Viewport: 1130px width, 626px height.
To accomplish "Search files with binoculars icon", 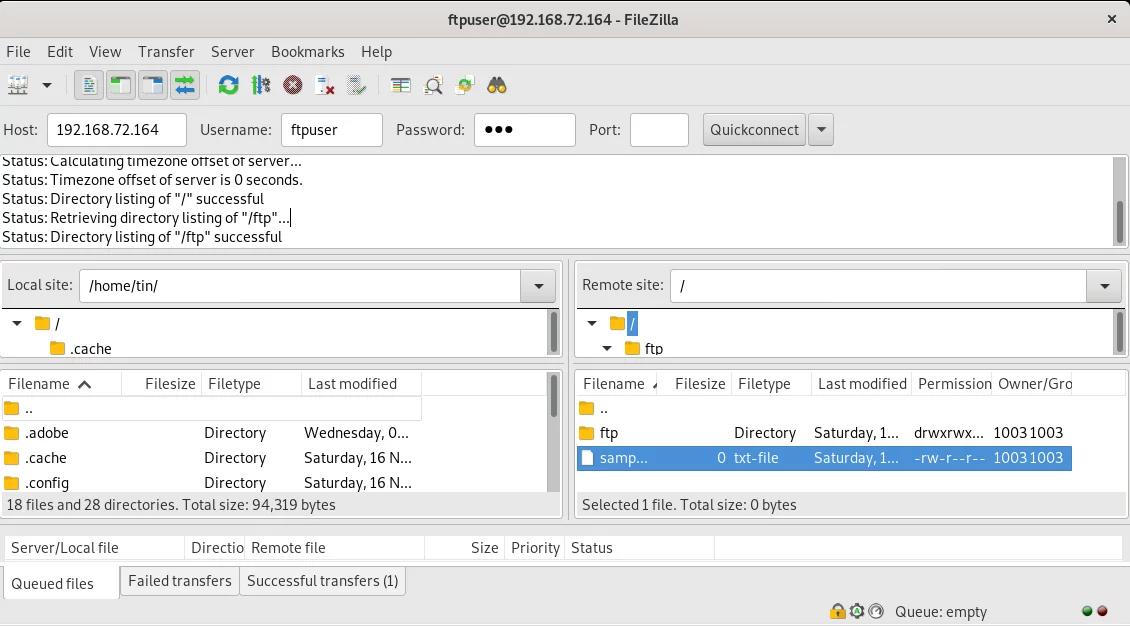I will pos(497,86).
